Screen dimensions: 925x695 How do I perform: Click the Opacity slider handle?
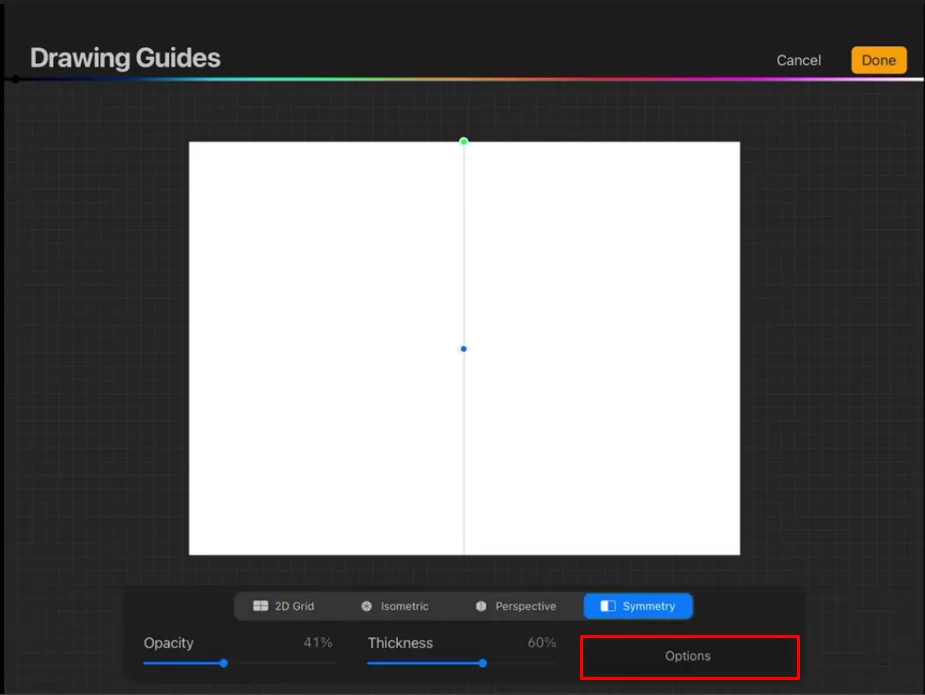[x=224, y=663]
